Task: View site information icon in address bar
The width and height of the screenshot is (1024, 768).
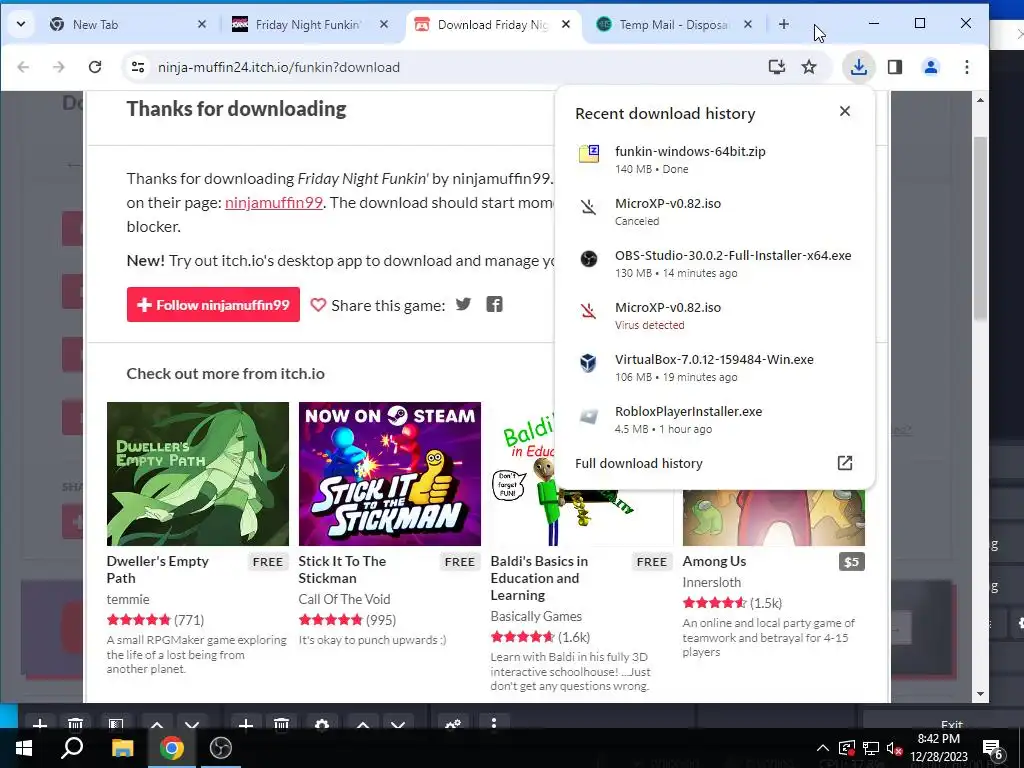Action: pos(138,67)
